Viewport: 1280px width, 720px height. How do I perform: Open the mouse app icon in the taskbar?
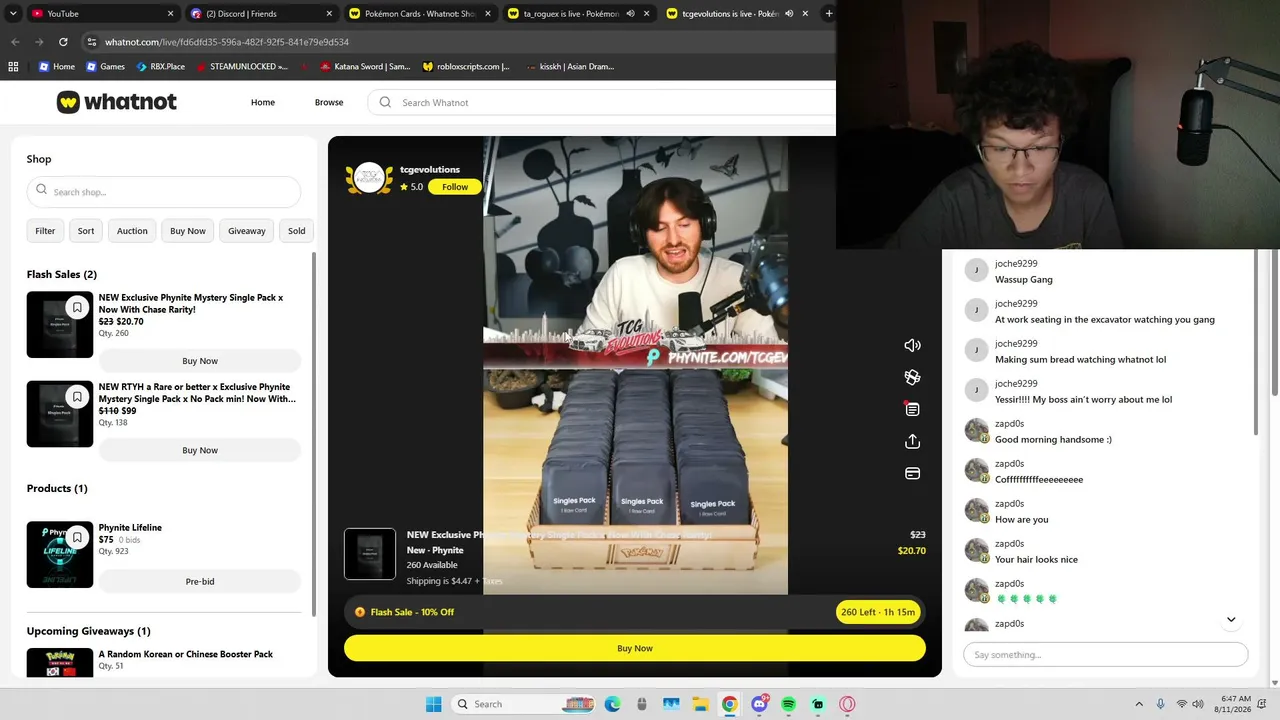(x=642, y=704)
